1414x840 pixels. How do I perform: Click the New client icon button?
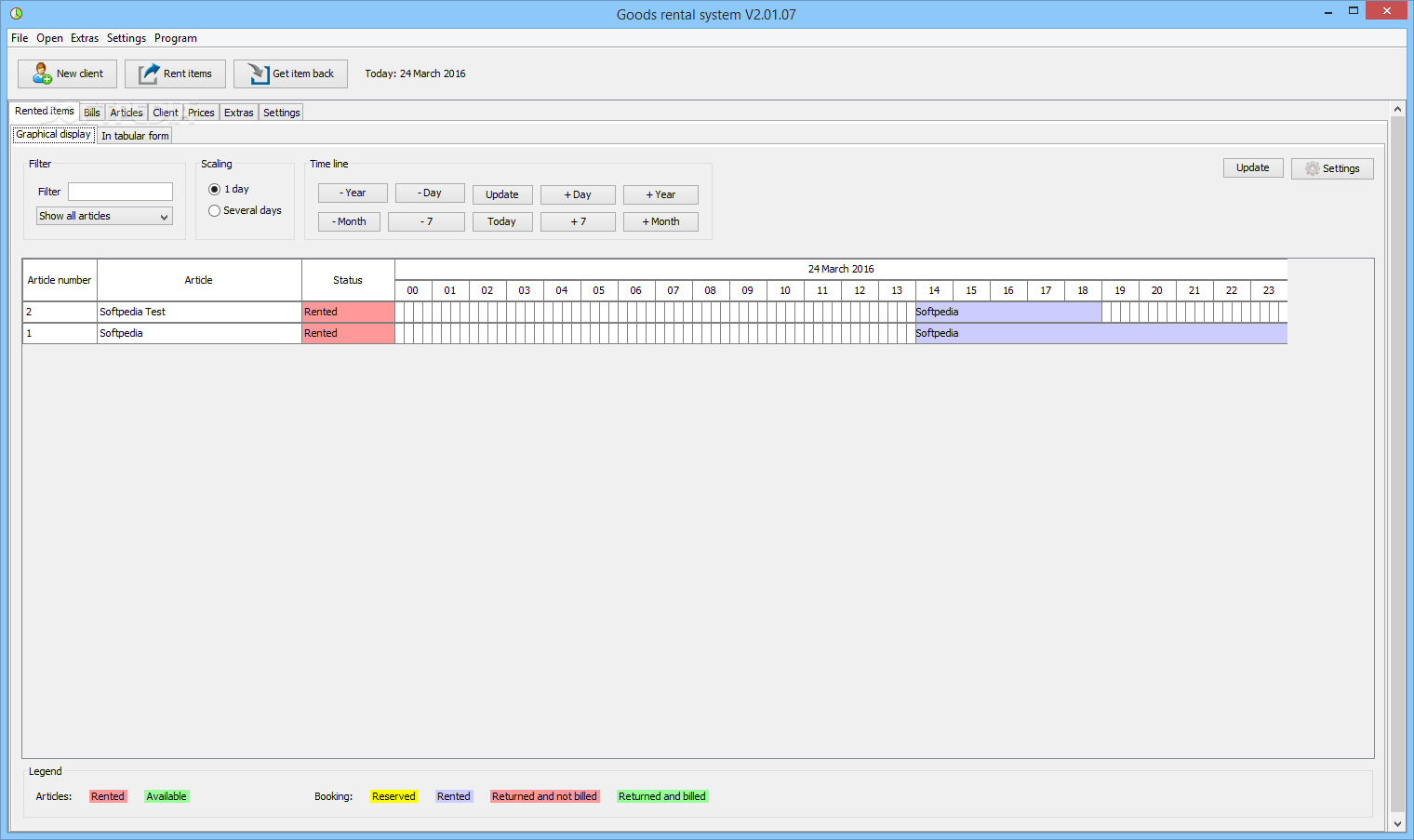tap(67, 73)
